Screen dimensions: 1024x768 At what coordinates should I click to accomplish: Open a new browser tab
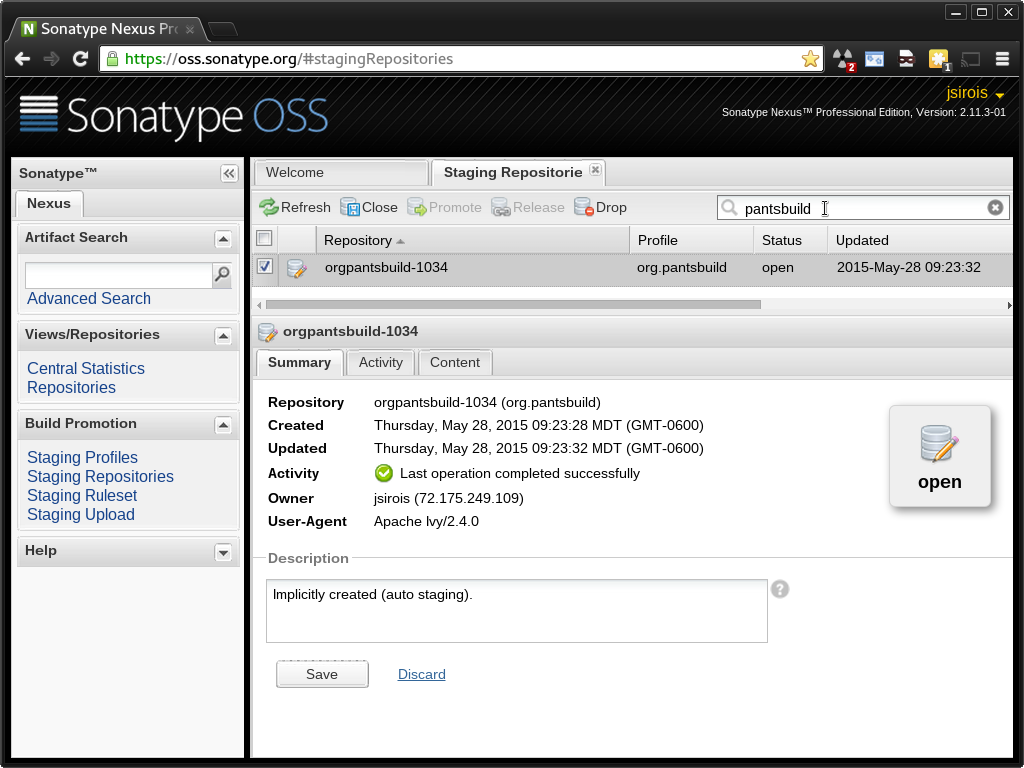click(223, 29)
